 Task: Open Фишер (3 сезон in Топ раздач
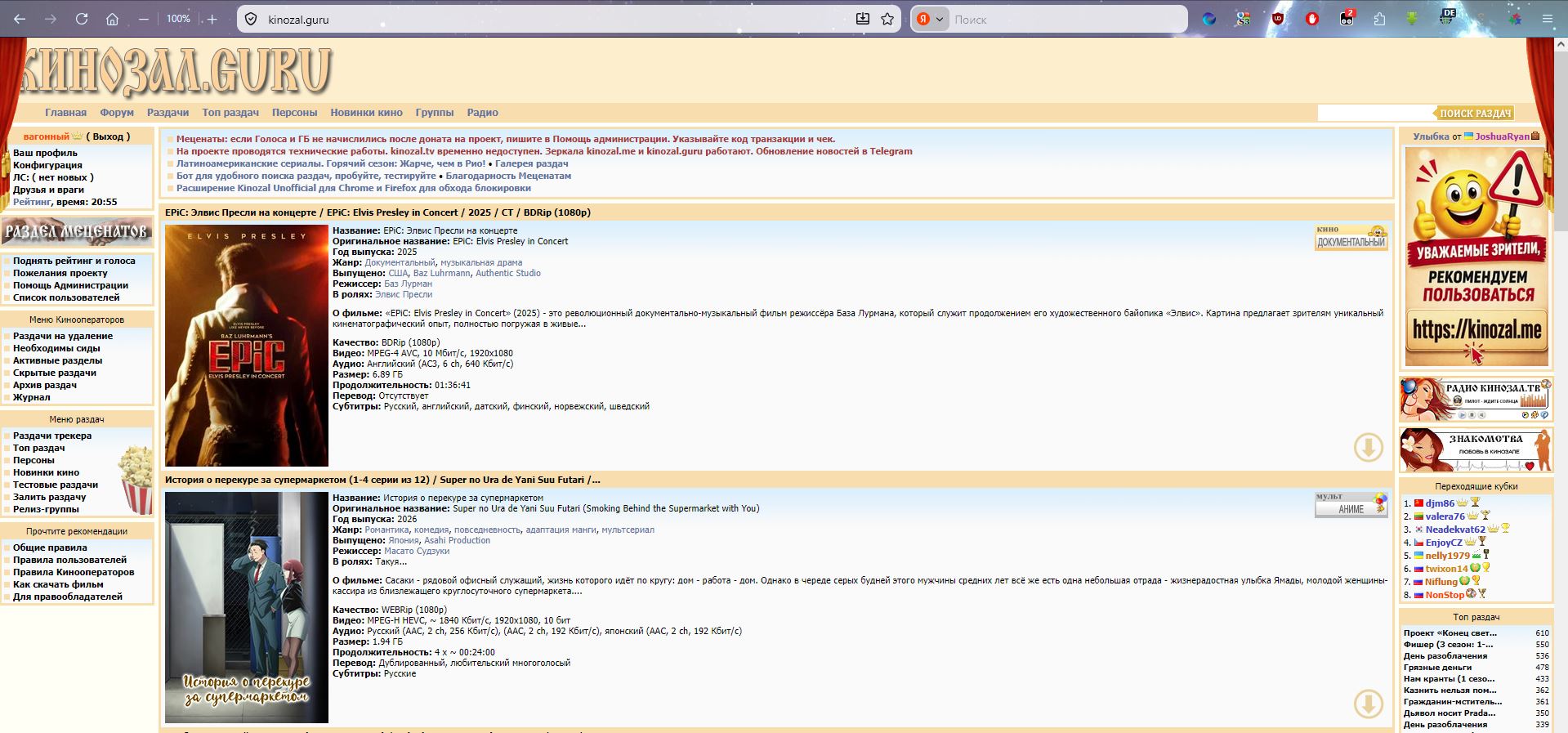1448,644
